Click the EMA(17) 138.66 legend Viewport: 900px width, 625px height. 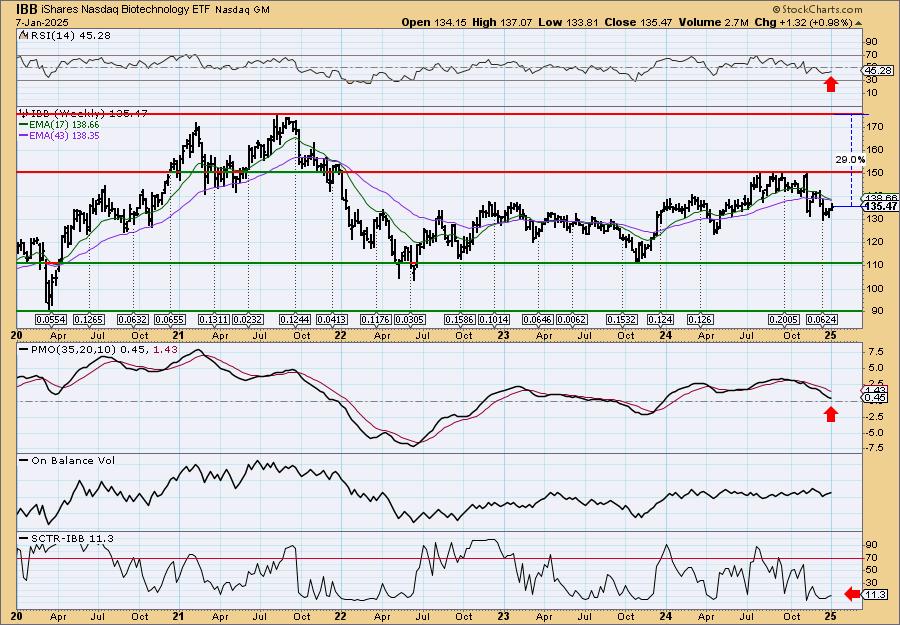65,125
